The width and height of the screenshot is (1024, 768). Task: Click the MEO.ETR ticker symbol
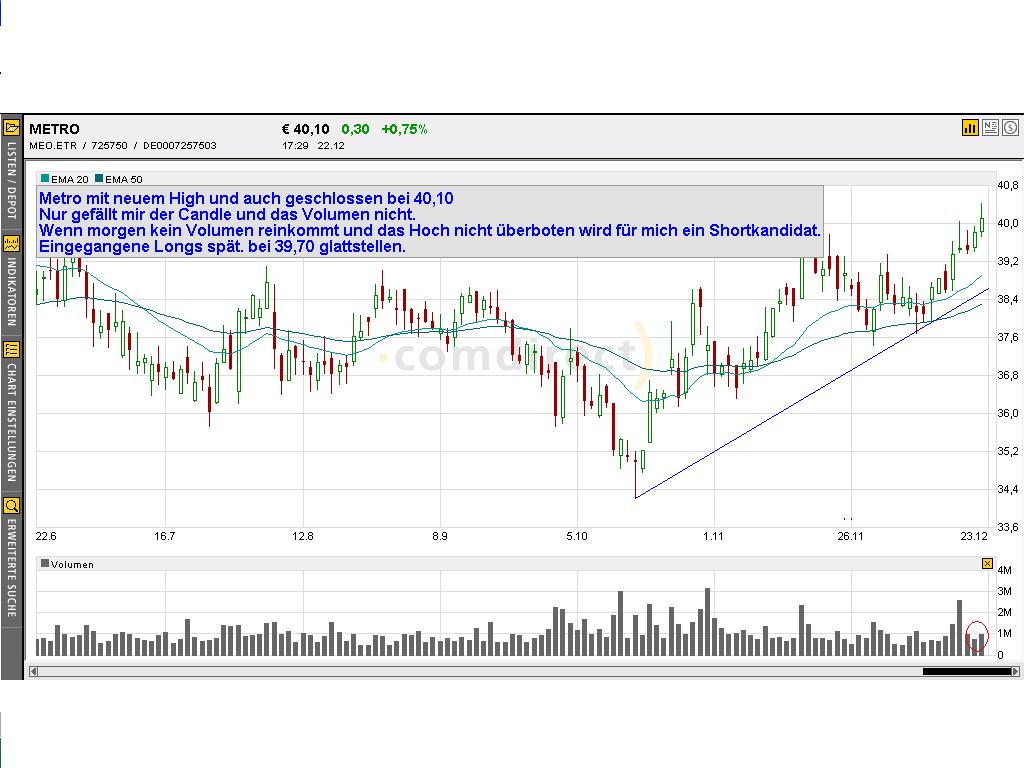pos(53,146)
